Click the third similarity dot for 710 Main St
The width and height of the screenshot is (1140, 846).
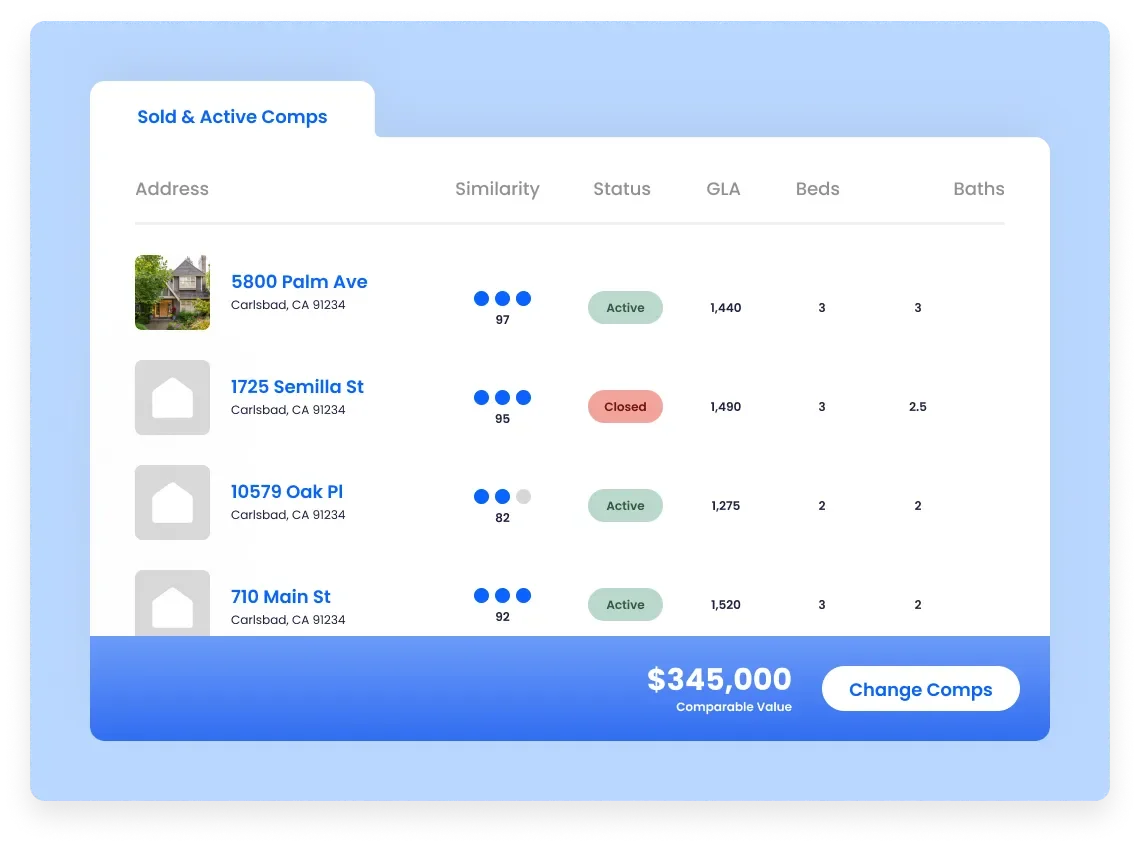tap(525, 595)
